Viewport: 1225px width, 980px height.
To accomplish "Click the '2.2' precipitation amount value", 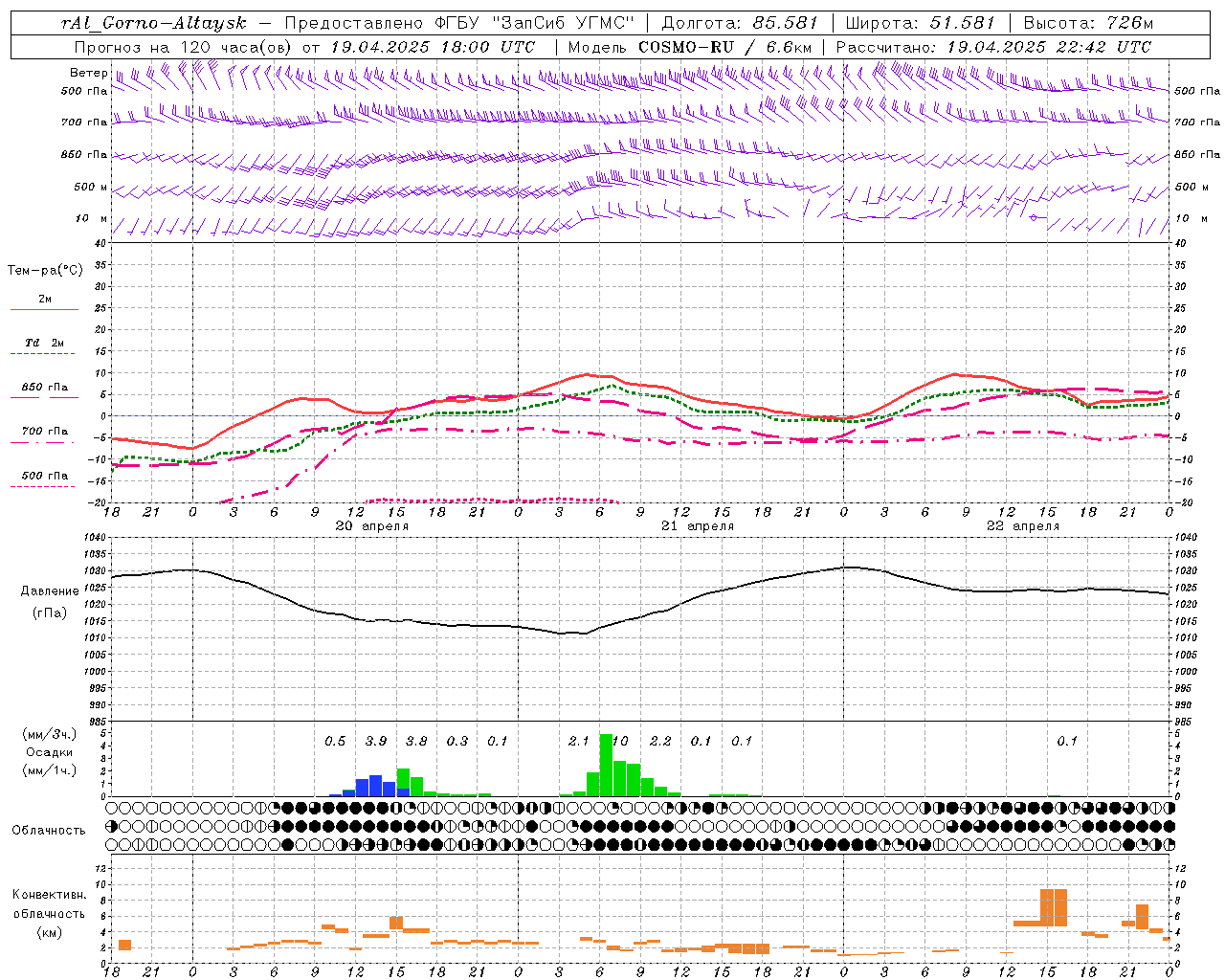I will coord(660,741).
